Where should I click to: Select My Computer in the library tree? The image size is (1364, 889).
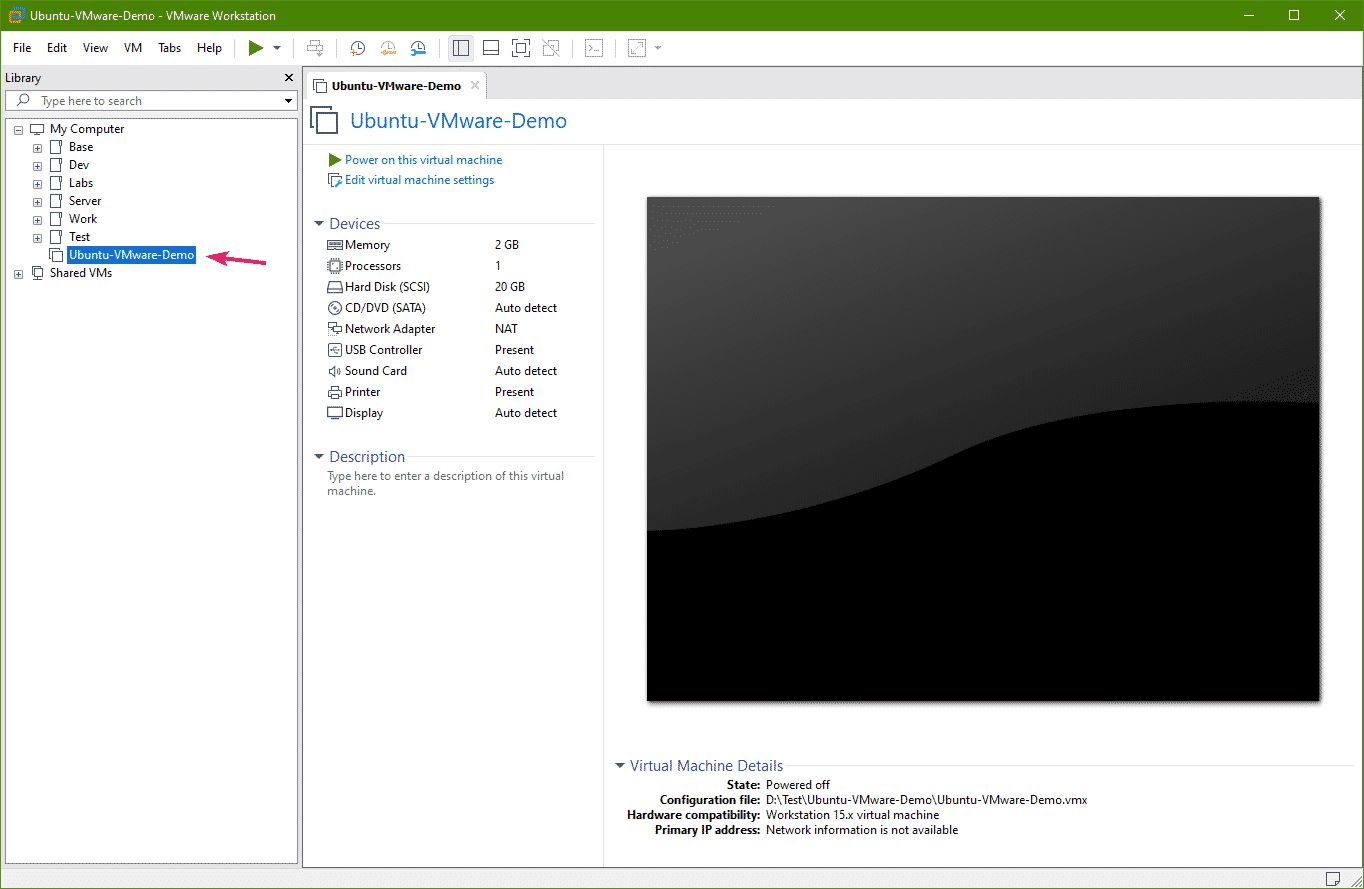87,129
